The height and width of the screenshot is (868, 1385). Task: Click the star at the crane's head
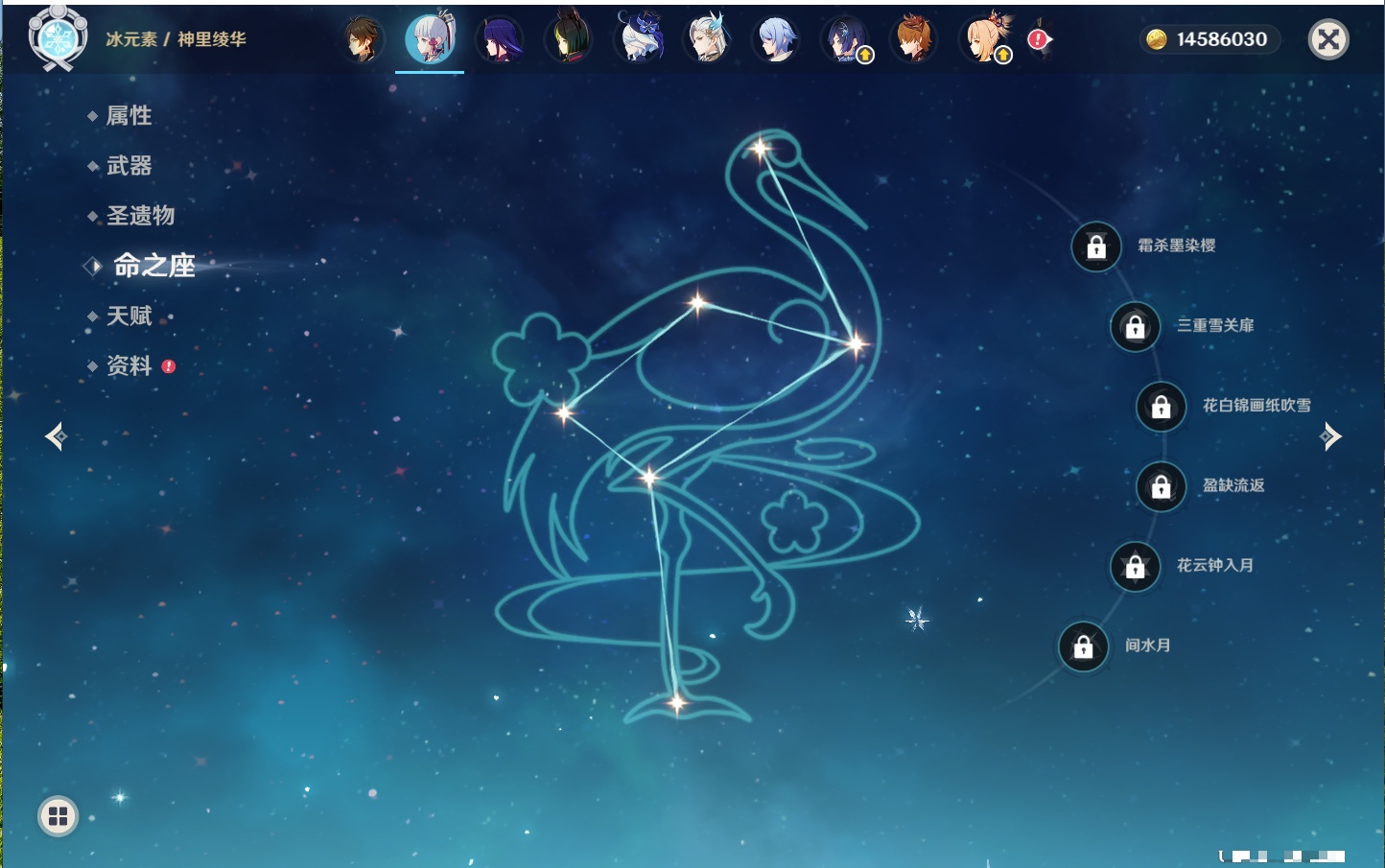point(761,148)
